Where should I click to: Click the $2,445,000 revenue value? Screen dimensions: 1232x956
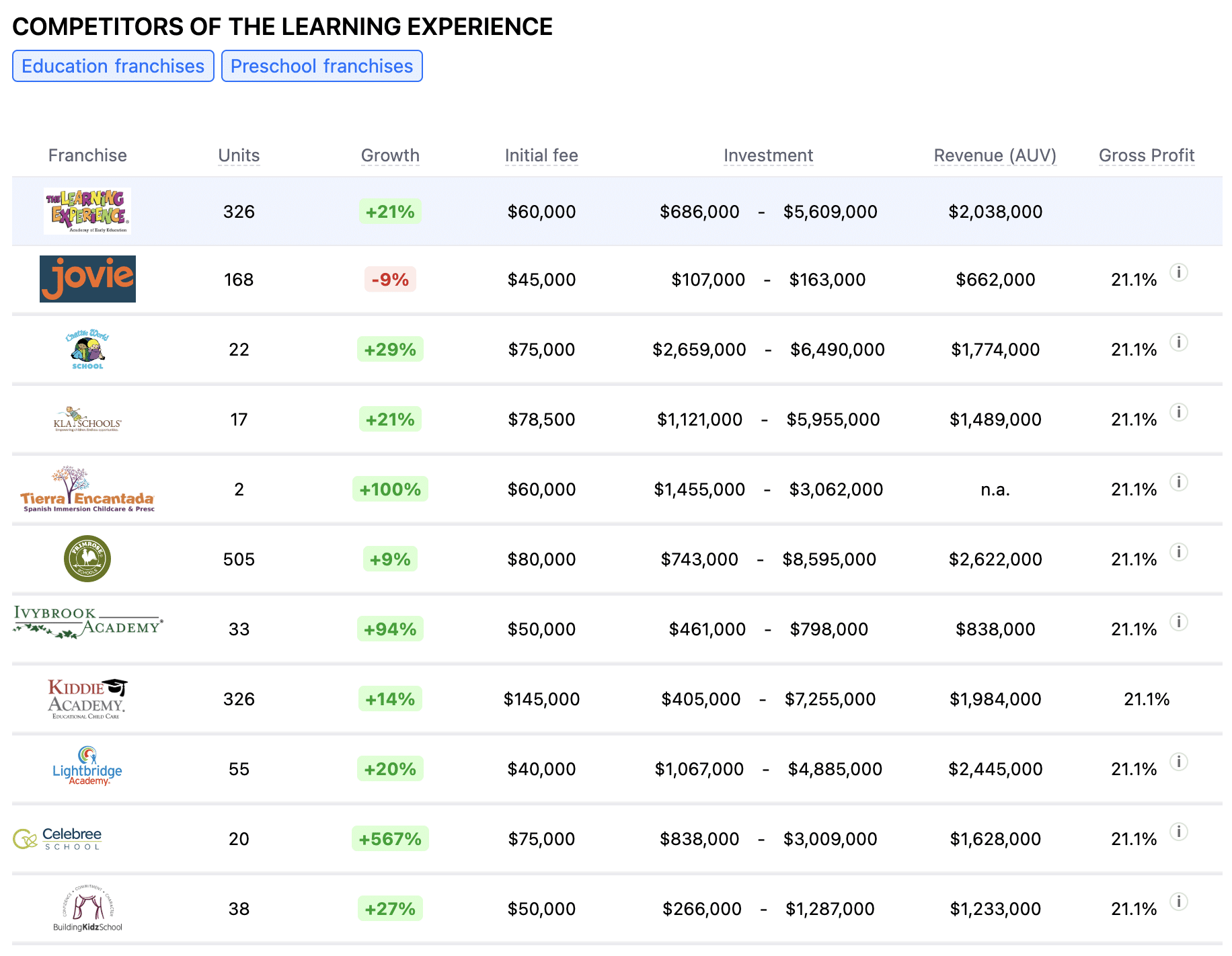coord(995,768)
